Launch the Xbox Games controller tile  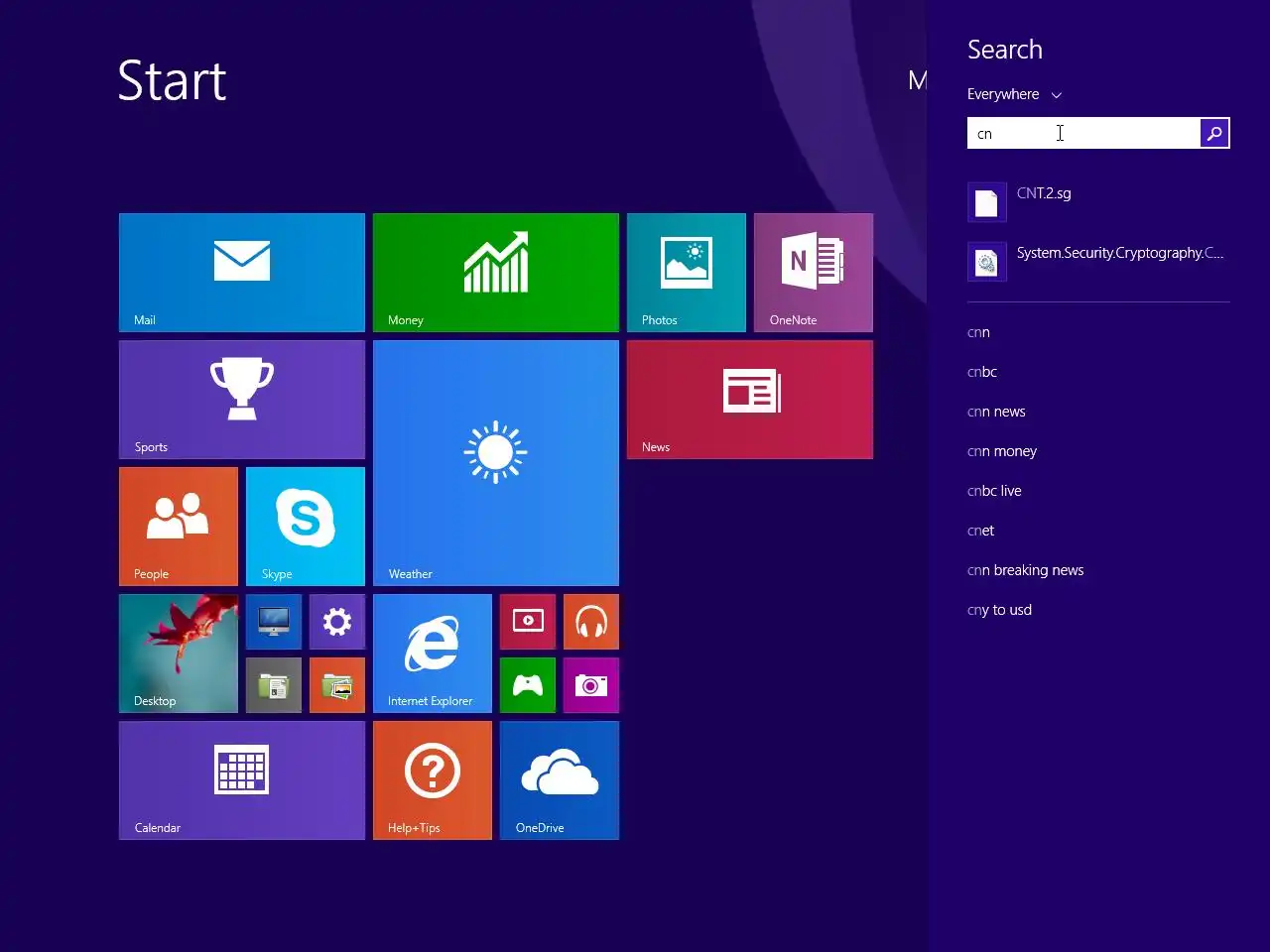528,685
